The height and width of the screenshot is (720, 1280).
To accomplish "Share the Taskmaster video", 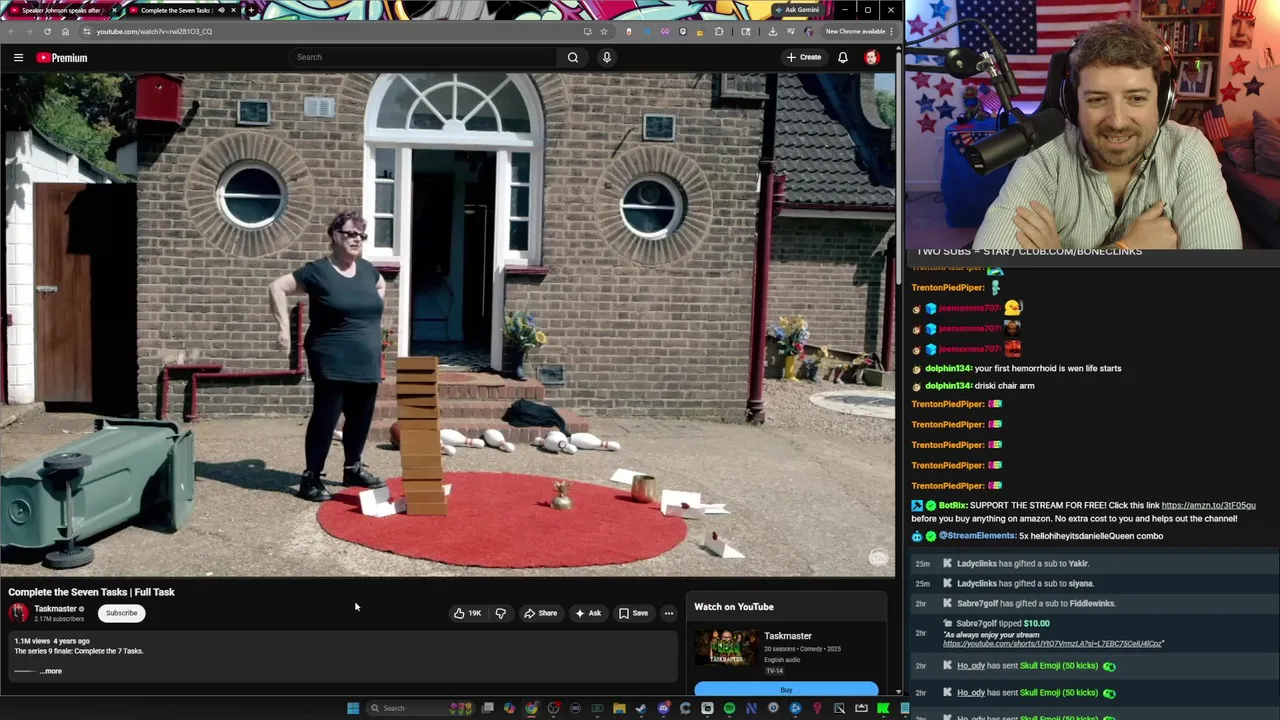I will point(541,613).
